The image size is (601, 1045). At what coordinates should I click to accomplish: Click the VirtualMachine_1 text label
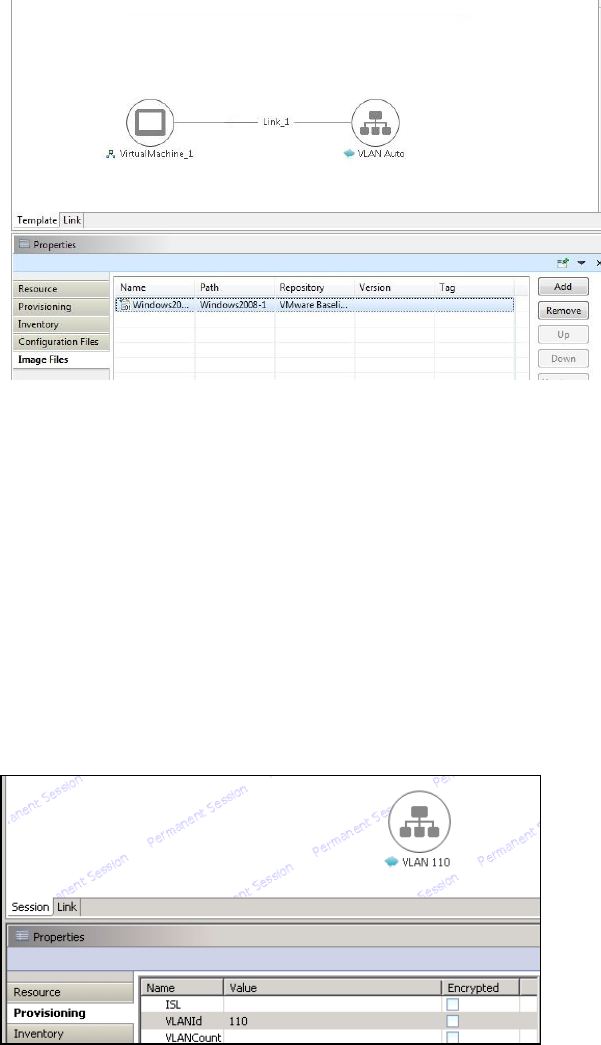pos(156,154)
